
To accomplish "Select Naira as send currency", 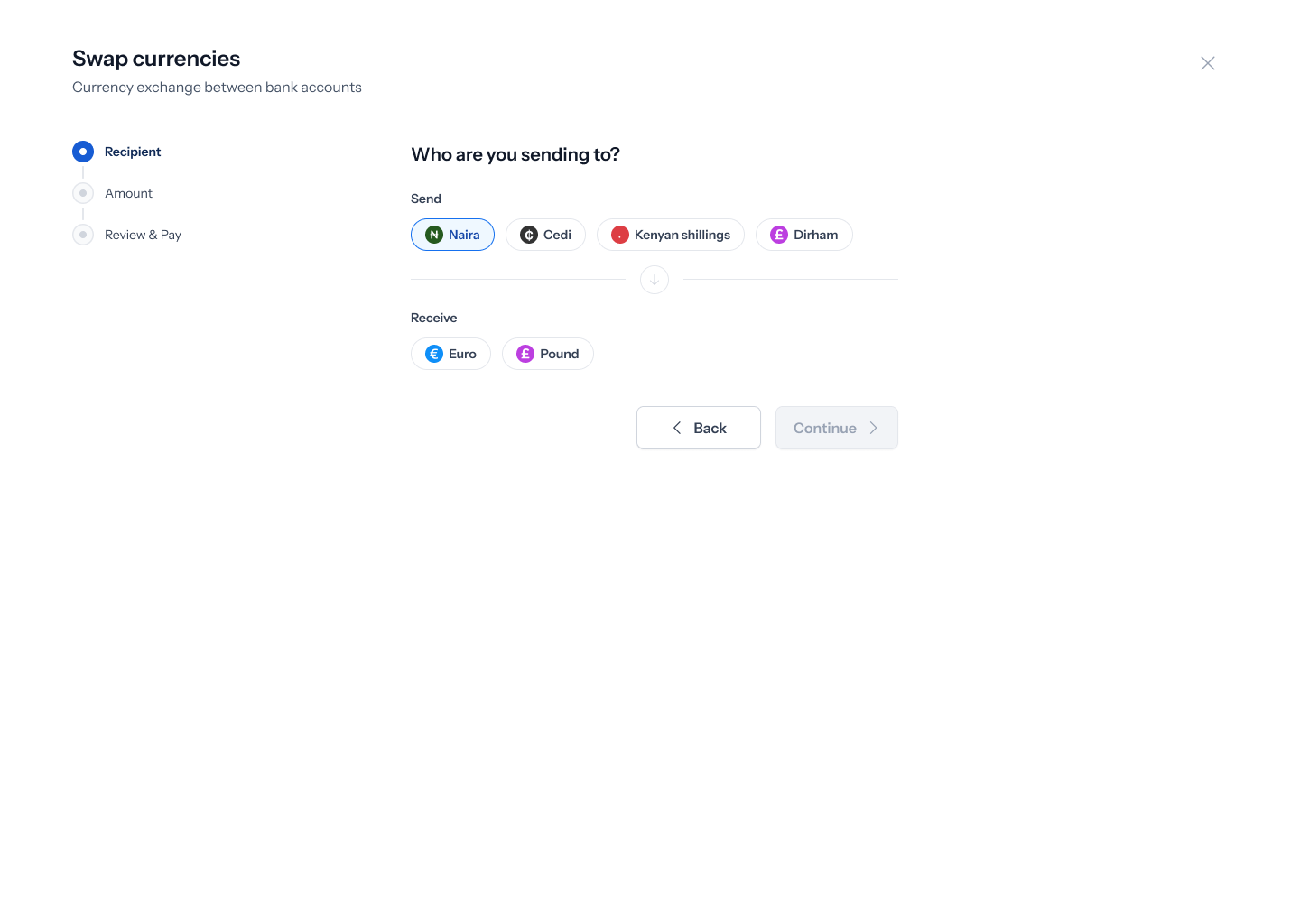I will click(452, 235).
